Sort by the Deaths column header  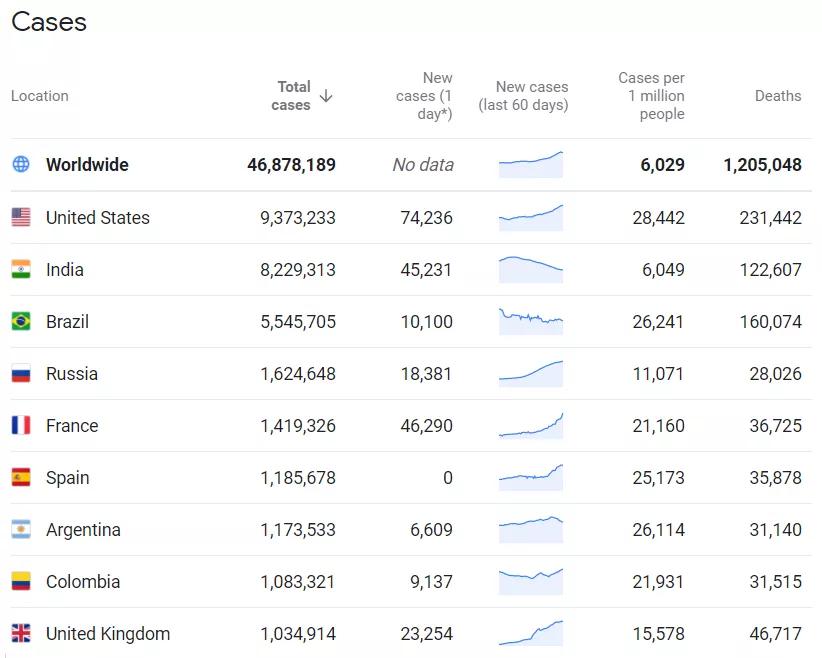777,96
